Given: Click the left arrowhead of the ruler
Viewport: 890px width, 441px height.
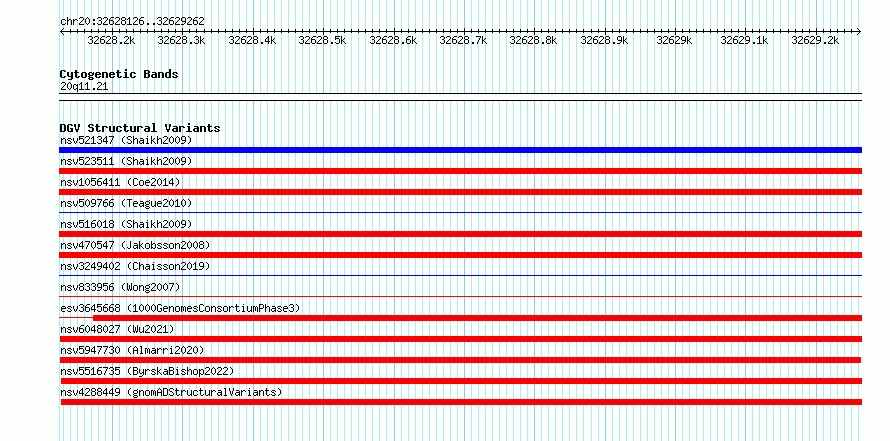Looking at the screenshot, I should pyautogui.click(x=62, y=32).
